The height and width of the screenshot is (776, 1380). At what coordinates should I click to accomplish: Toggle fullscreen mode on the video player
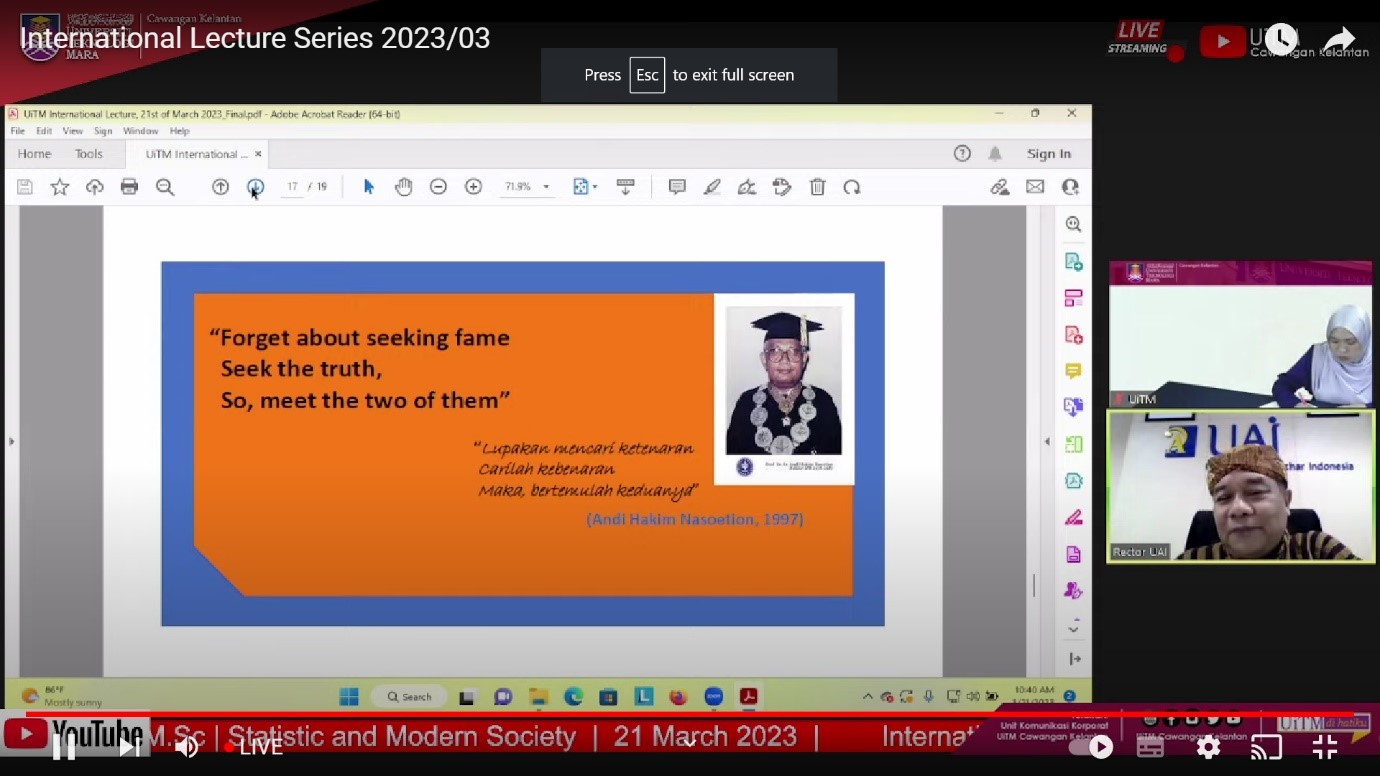pos(1324,746)
